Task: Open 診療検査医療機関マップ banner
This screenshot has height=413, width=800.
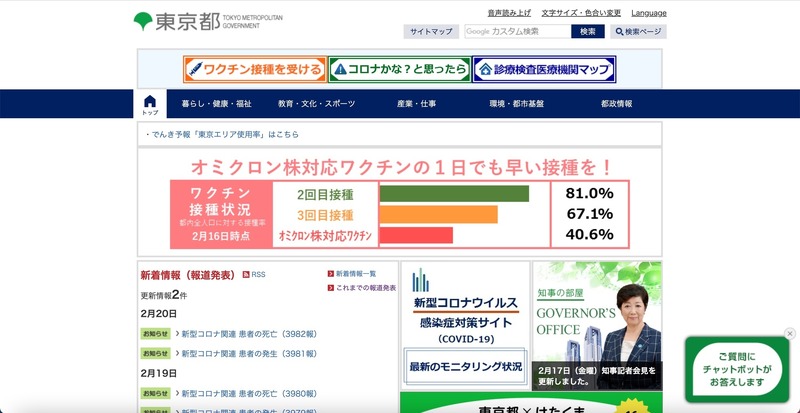Action: [x=543, y=69]
